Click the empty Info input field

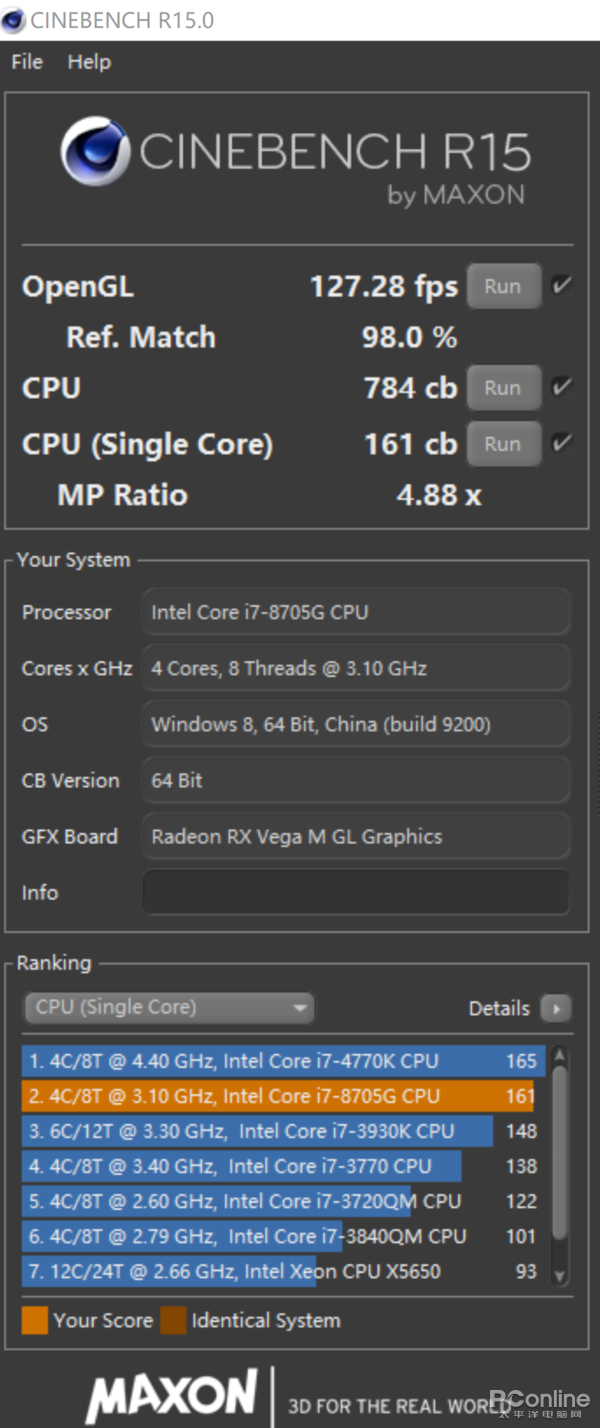[x=356, y=892]
